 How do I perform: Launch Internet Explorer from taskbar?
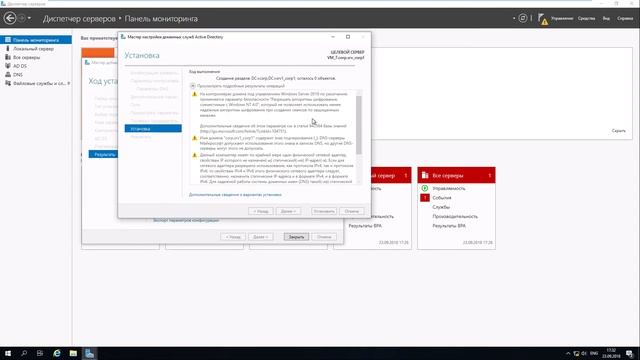57,353
